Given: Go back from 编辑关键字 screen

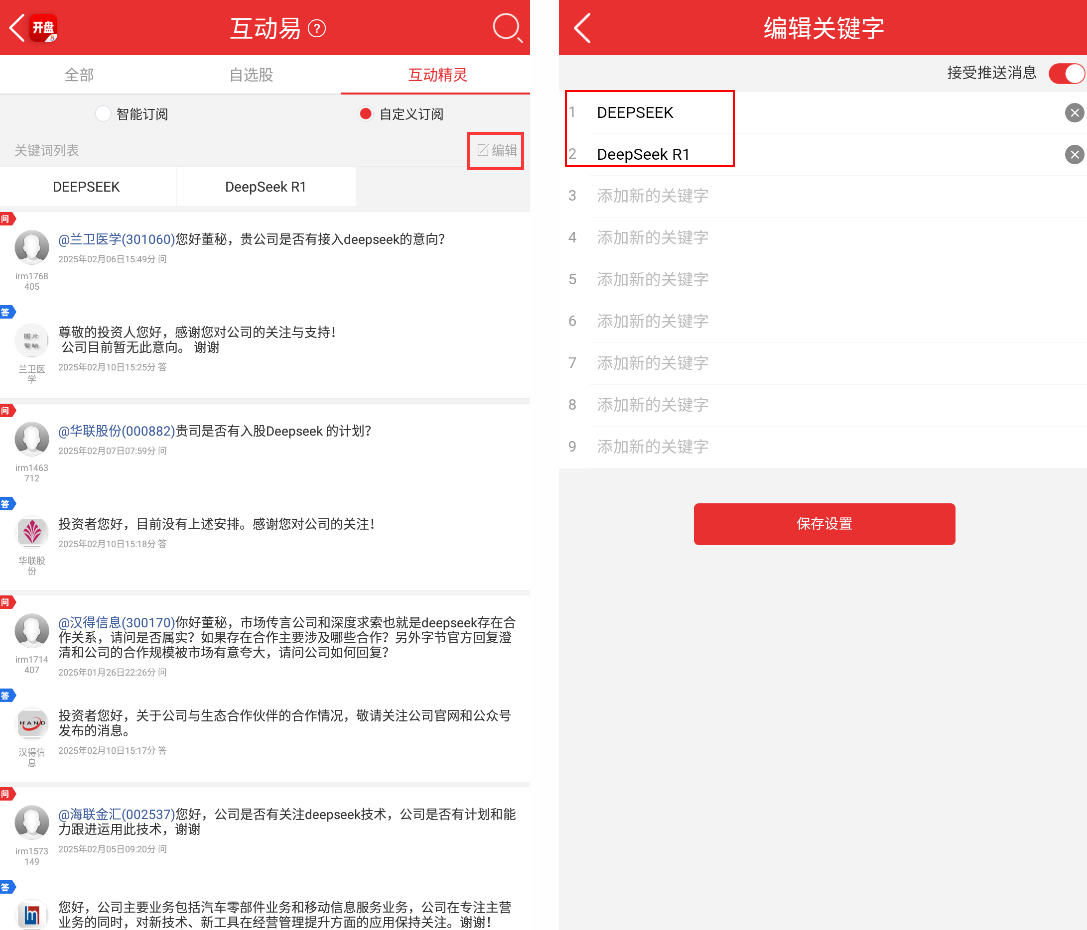Looking at the screenshot, I should point(582,28).
